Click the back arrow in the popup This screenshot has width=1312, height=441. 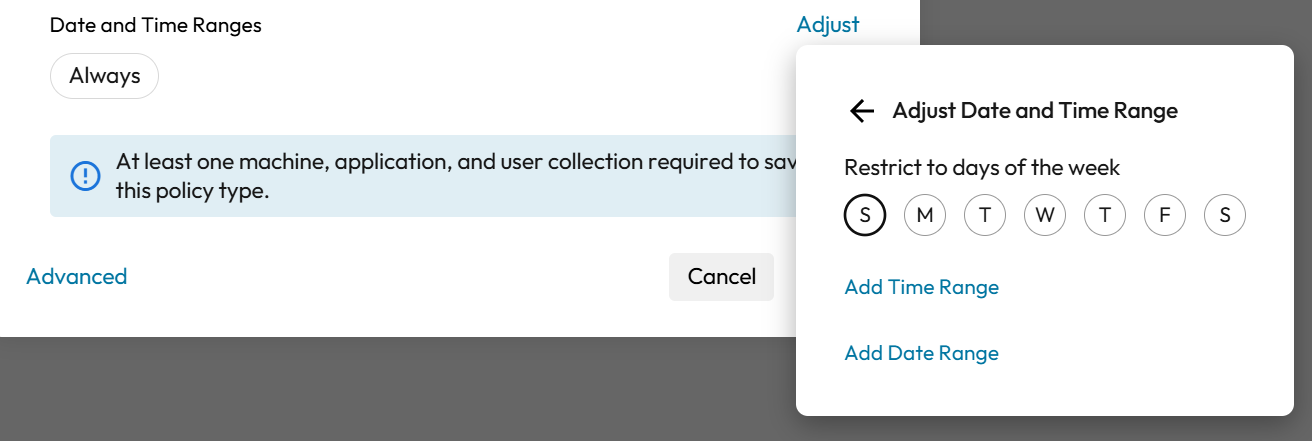point(861,111)
